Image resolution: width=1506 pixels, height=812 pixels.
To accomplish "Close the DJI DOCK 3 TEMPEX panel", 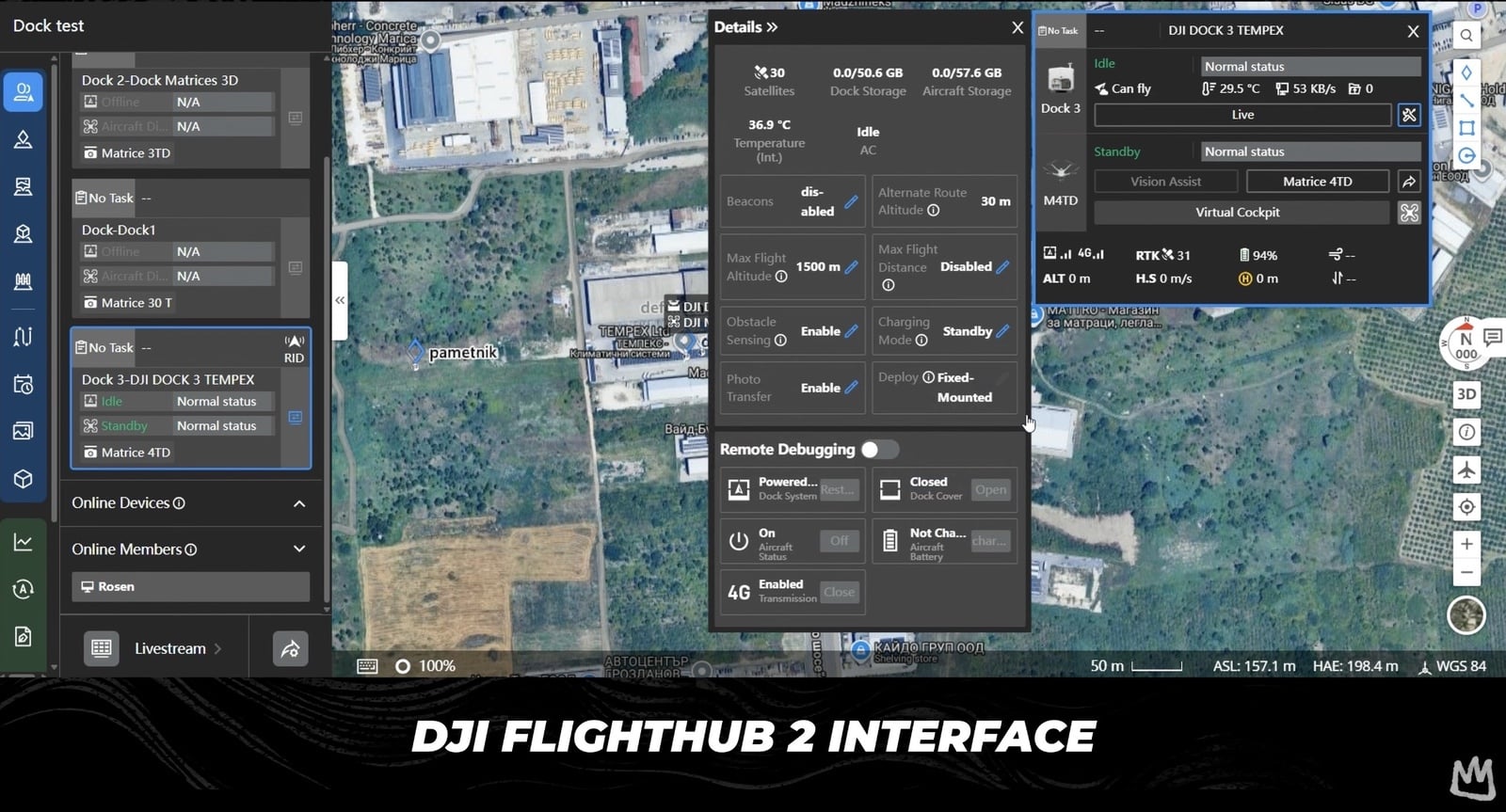I will click(1413, 31).
